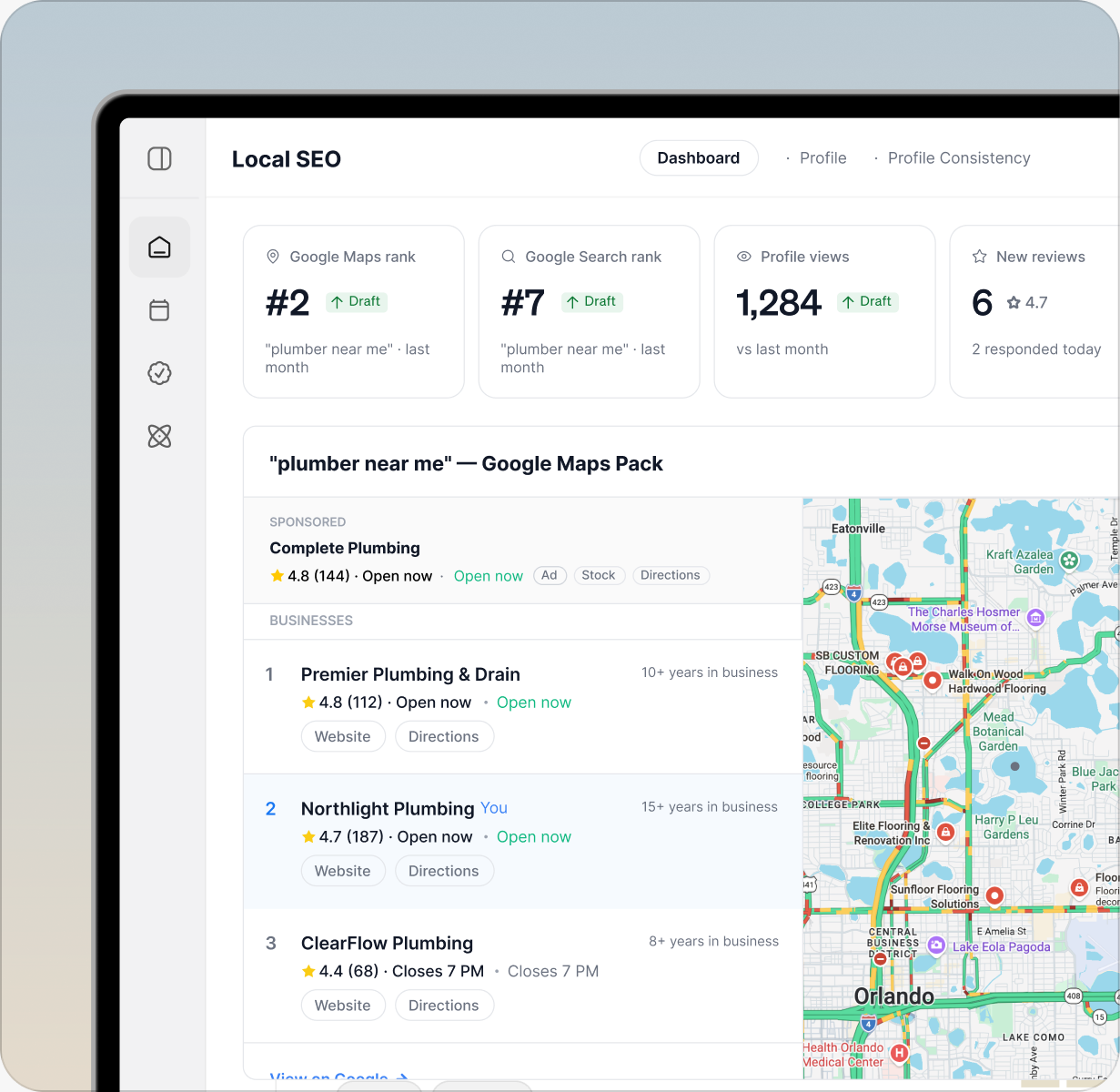Click the New reviews star icon
Viewport: 1120px width, 1092px height.
[979, 257]
